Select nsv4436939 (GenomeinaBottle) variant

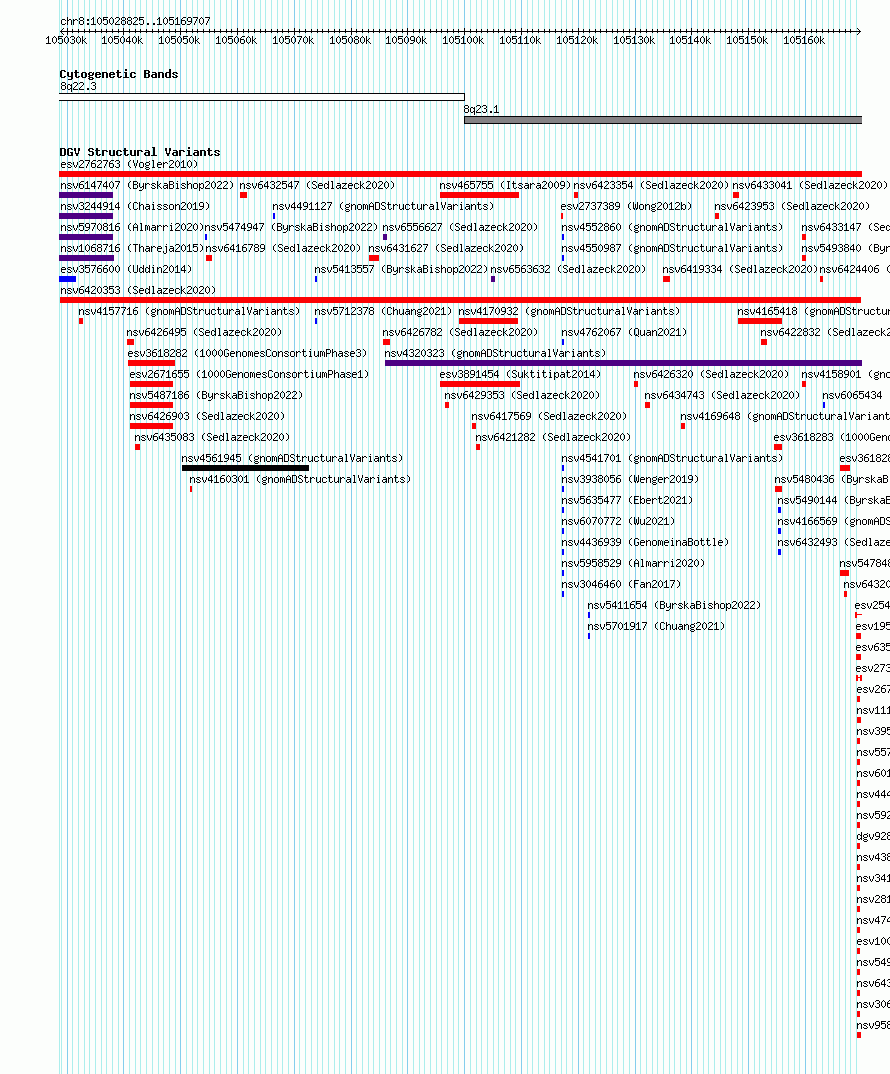(645, 542)
